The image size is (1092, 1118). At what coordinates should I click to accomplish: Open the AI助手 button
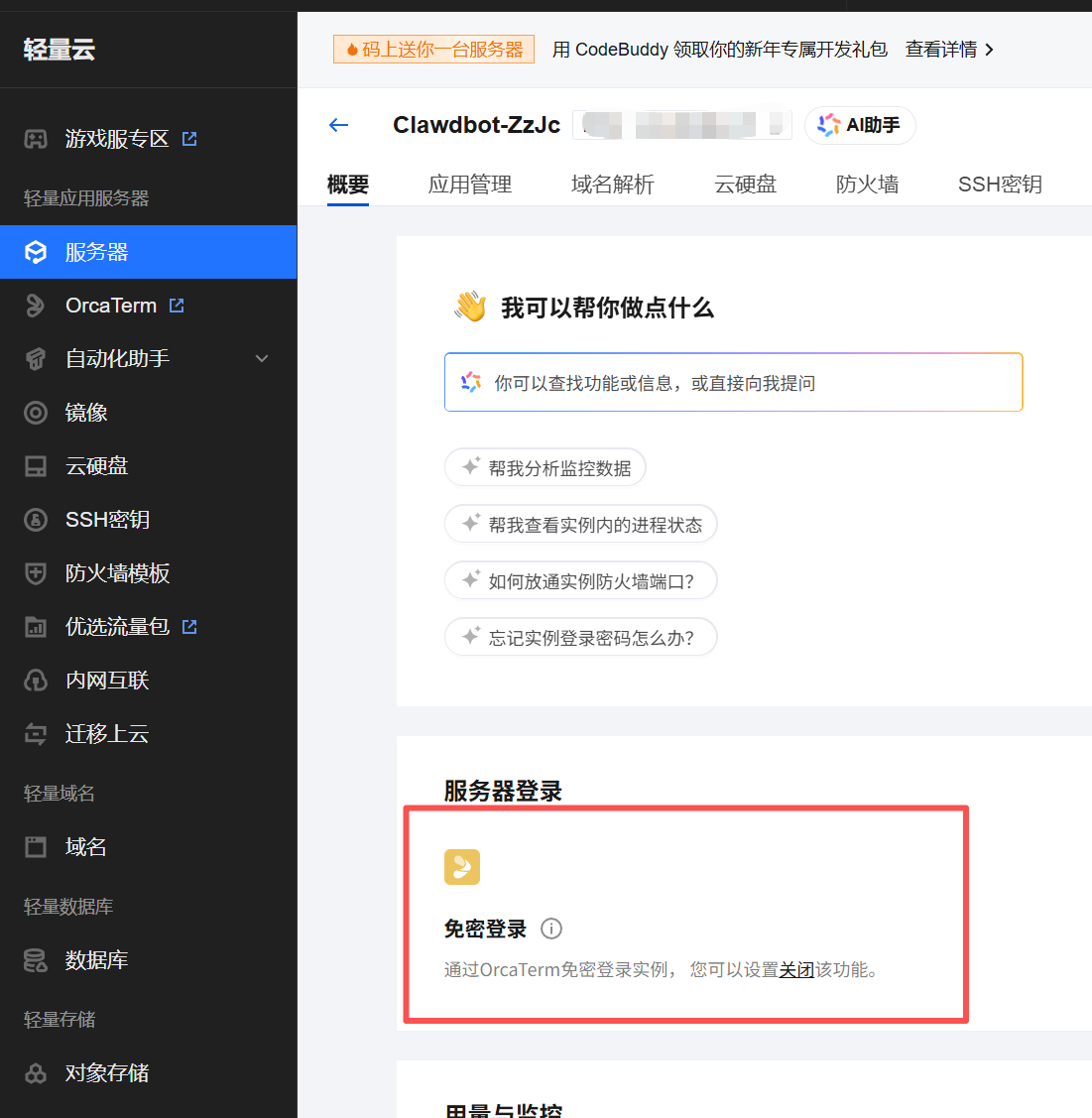click(x=860, y=125)
